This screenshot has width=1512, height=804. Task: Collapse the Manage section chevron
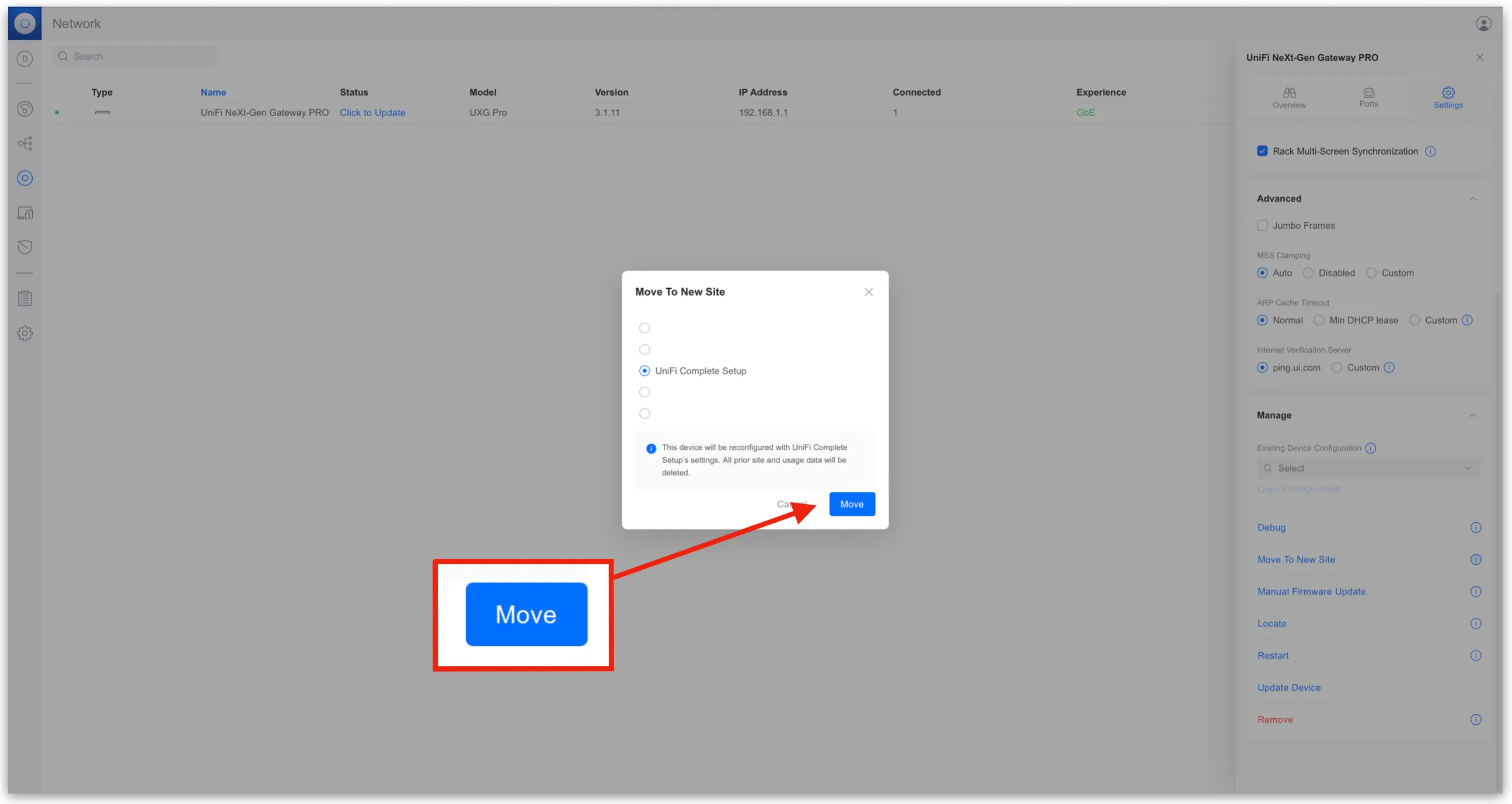pyautogui.click(x=1472, y=415)
